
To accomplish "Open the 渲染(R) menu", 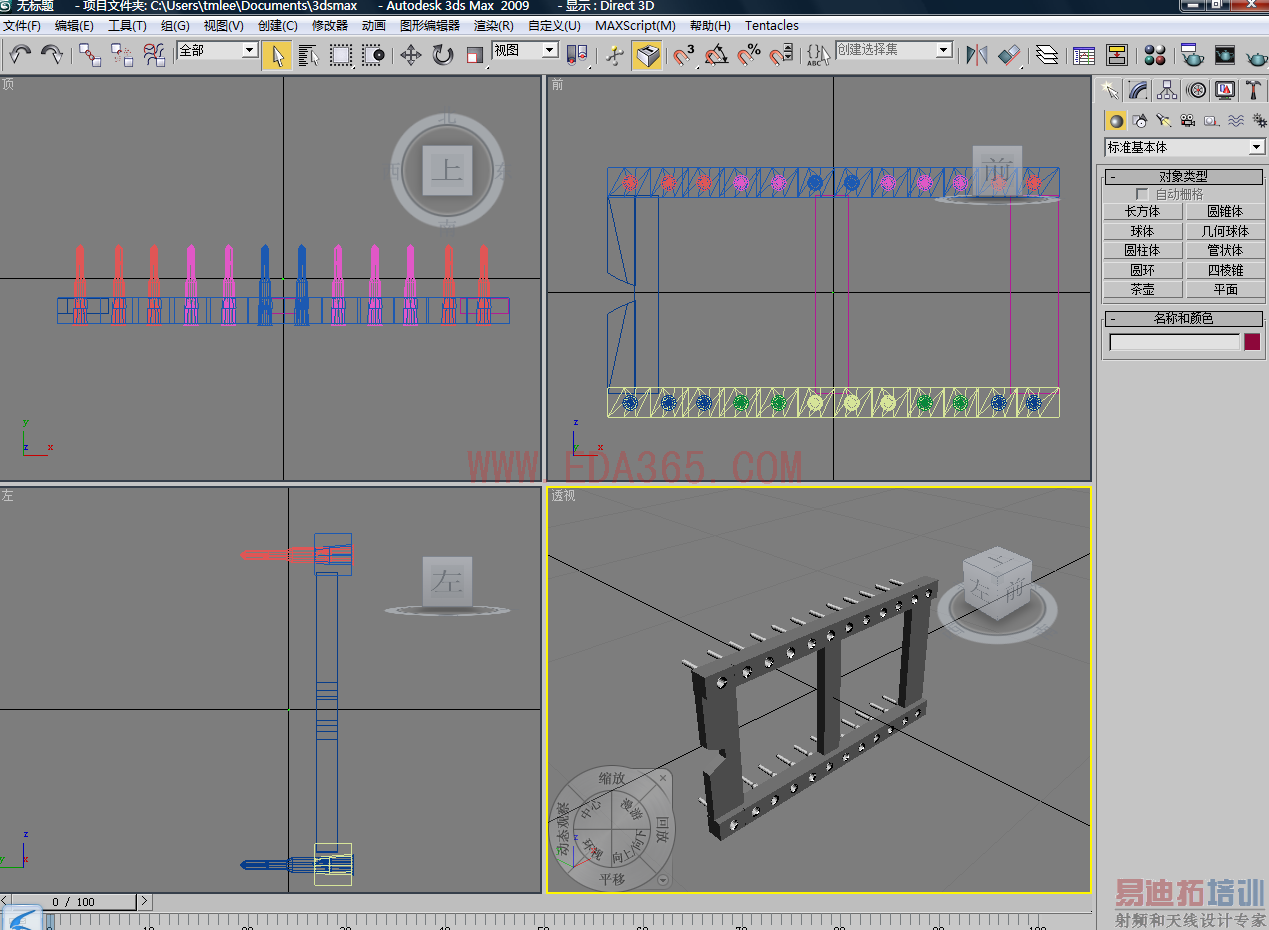I will pos(493,26).
